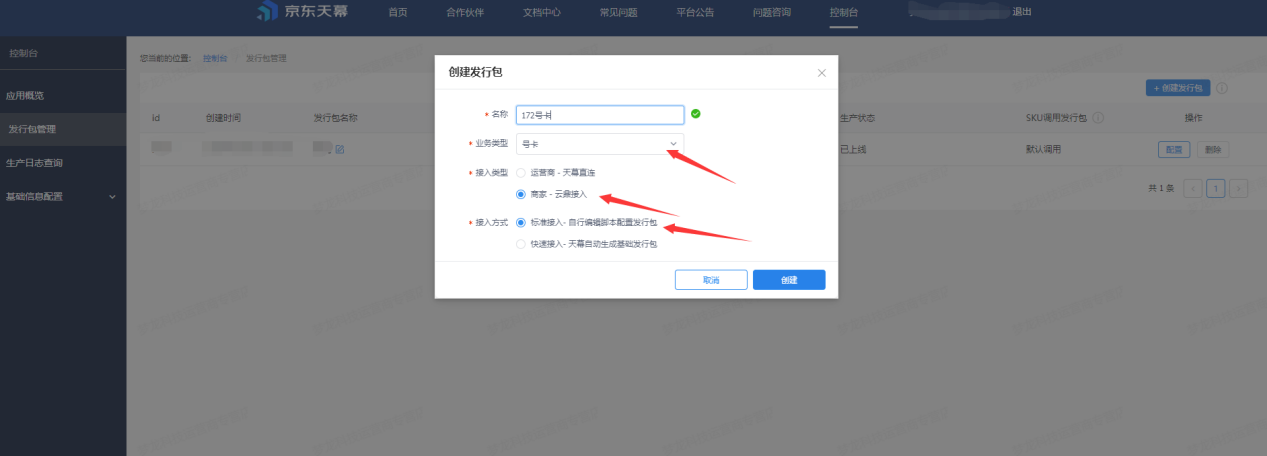Click the 取消 button
1267x456 pixels.
710,280
